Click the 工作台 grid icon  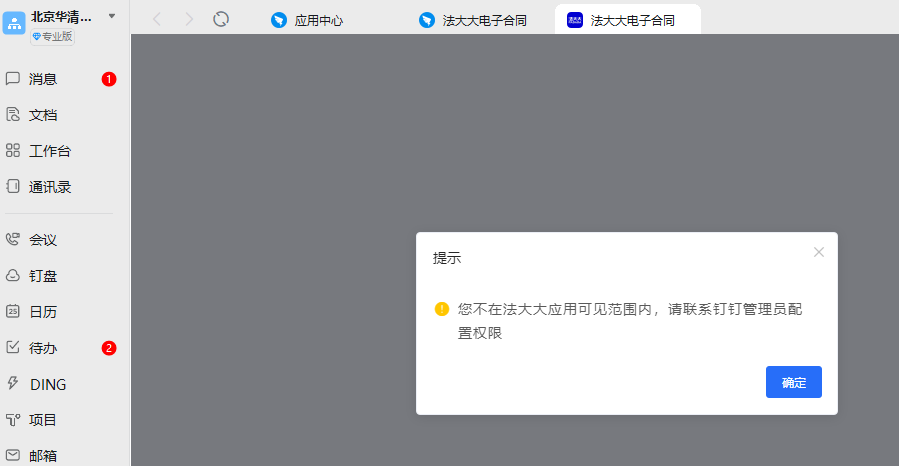[x=13, y=151]
